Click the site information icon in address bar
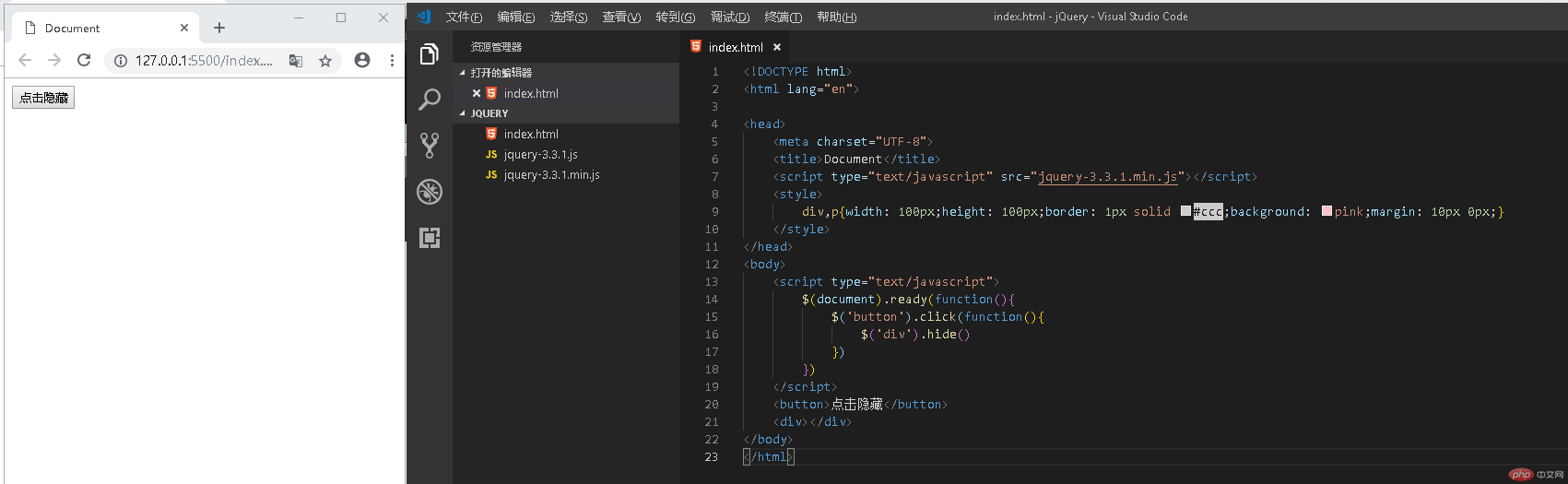Image resolution: width=1568 pixels, height=484 pixels. pyautogui.click(x=120, y=61)
